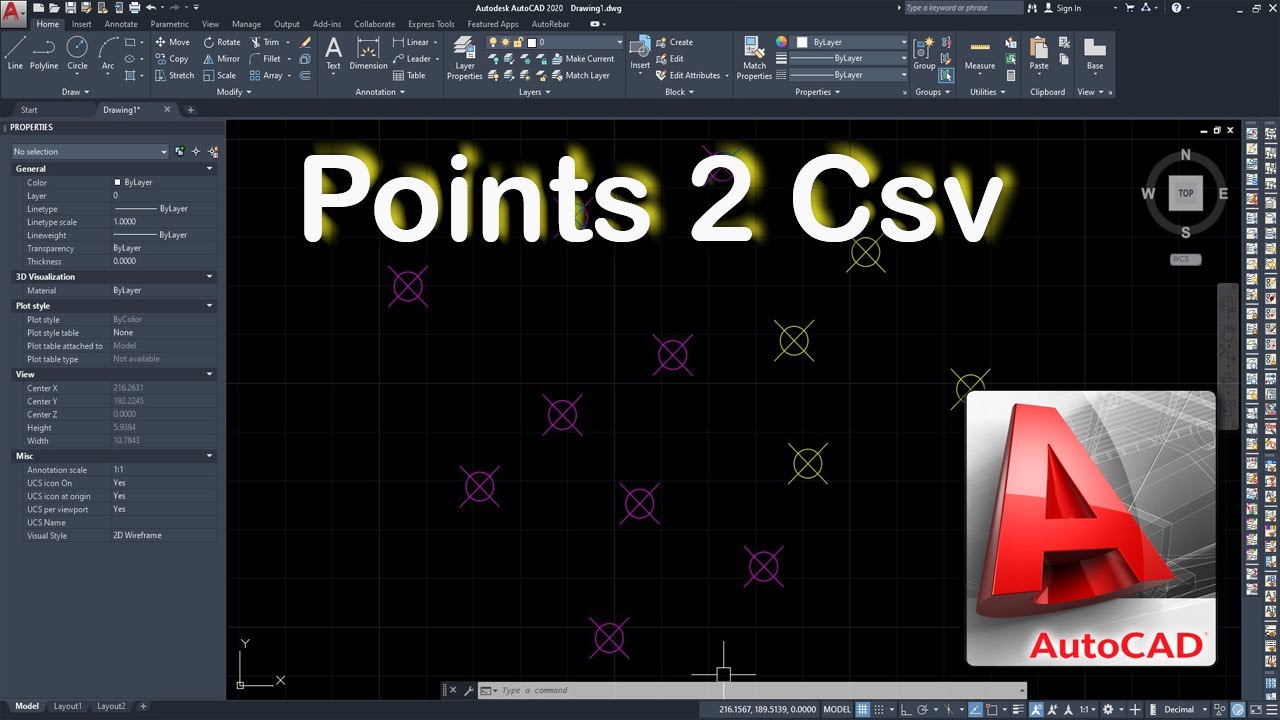Toggle group selection button in Groups panel

click(946, 75)
